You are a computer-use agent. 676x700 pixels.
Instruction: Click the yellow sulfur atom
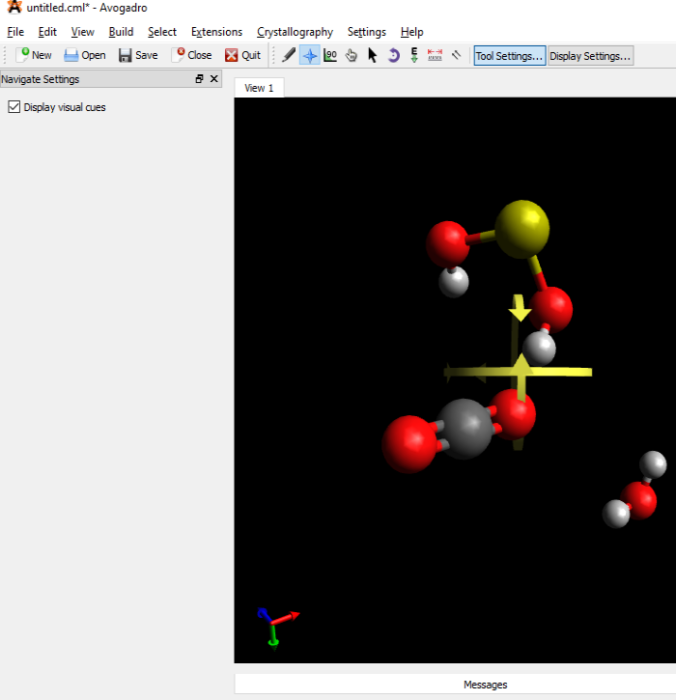pos(522,227)
